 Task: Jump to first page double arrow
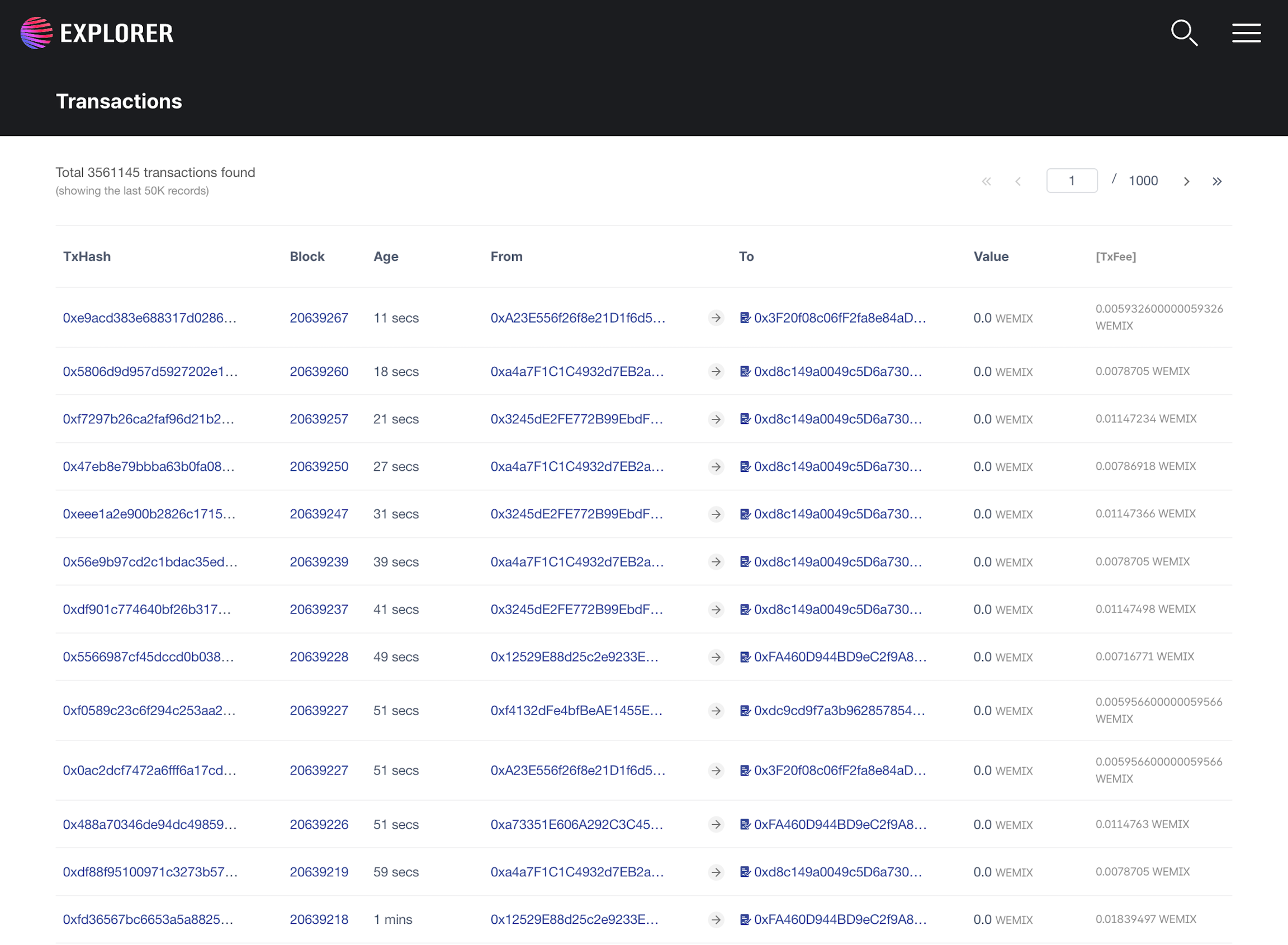coord(986,181)
